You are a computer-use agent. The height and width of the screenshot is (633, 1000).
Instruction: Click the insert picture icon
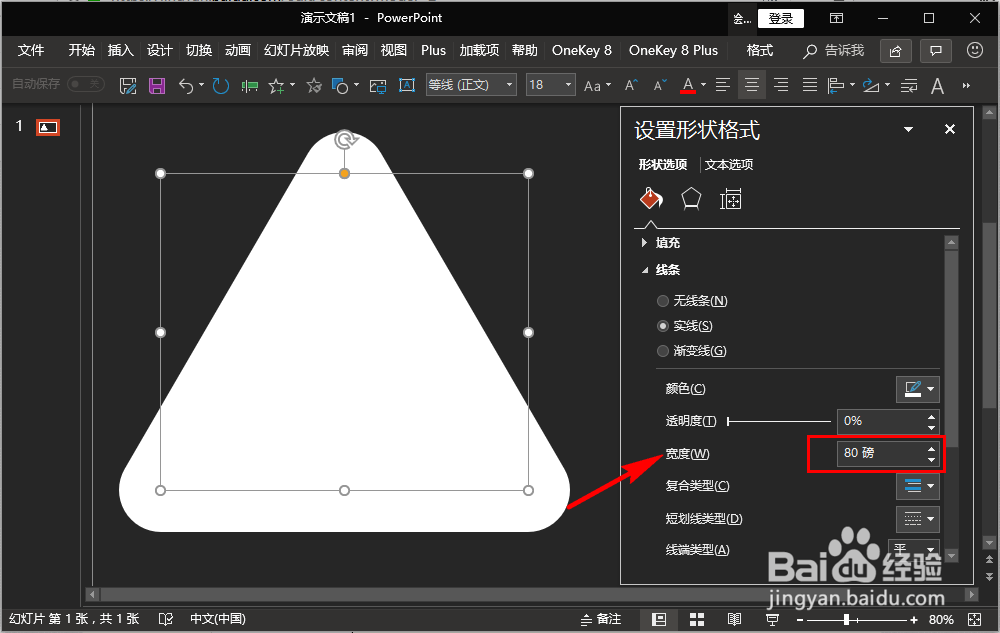(378, 85)
